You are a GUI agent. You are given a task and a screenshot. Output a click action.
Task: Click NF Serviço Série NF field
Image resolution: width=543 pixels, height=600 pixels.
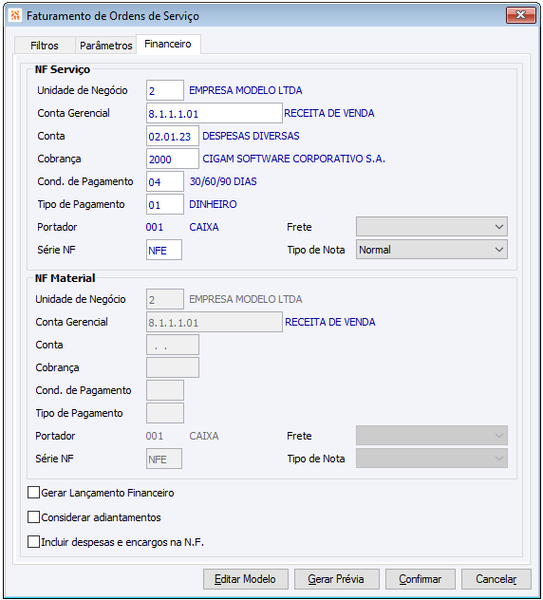[164, 250]
